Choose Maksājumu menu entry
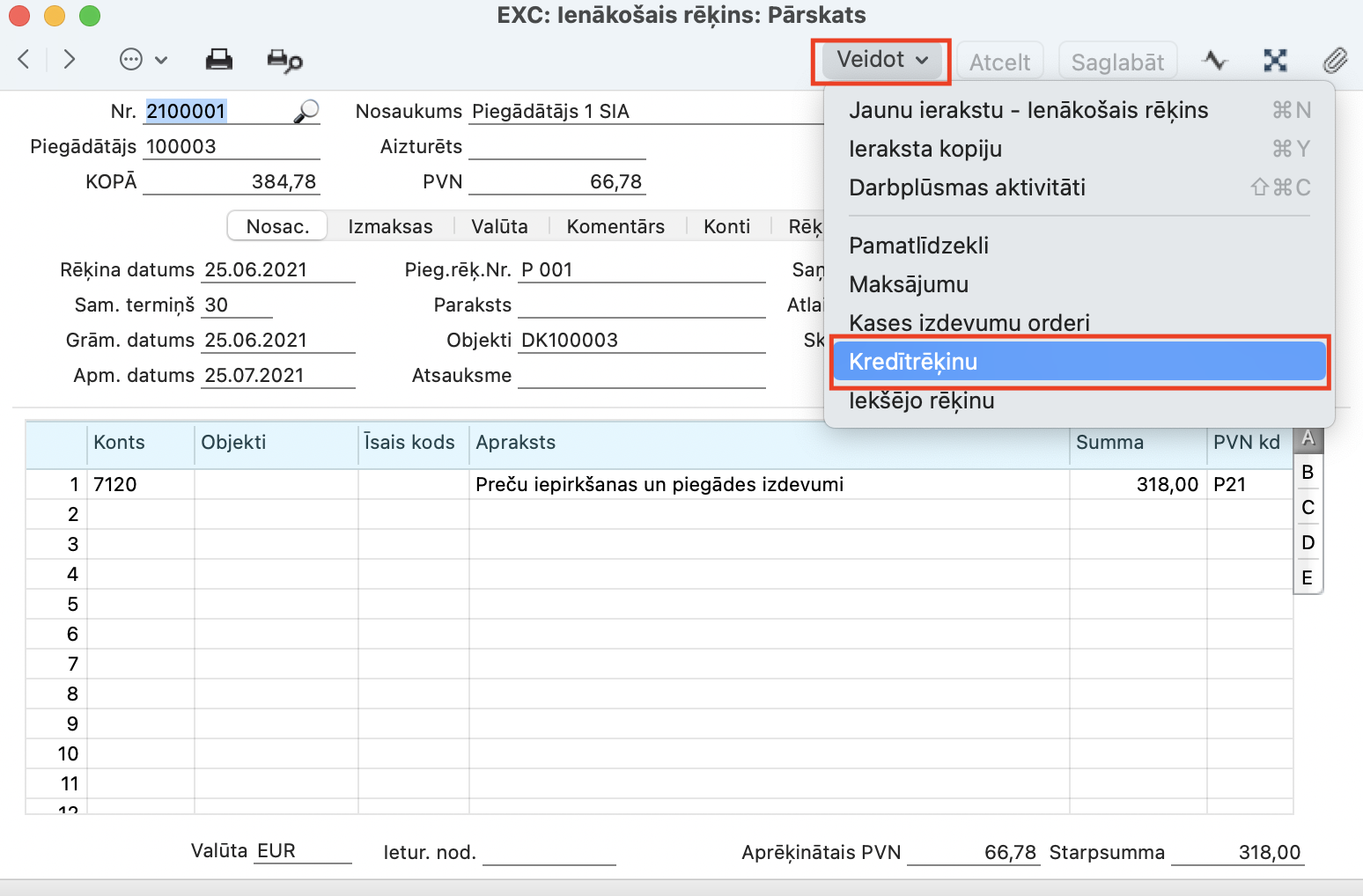This screenshot has width=1363, height=896. pos(909,284)
